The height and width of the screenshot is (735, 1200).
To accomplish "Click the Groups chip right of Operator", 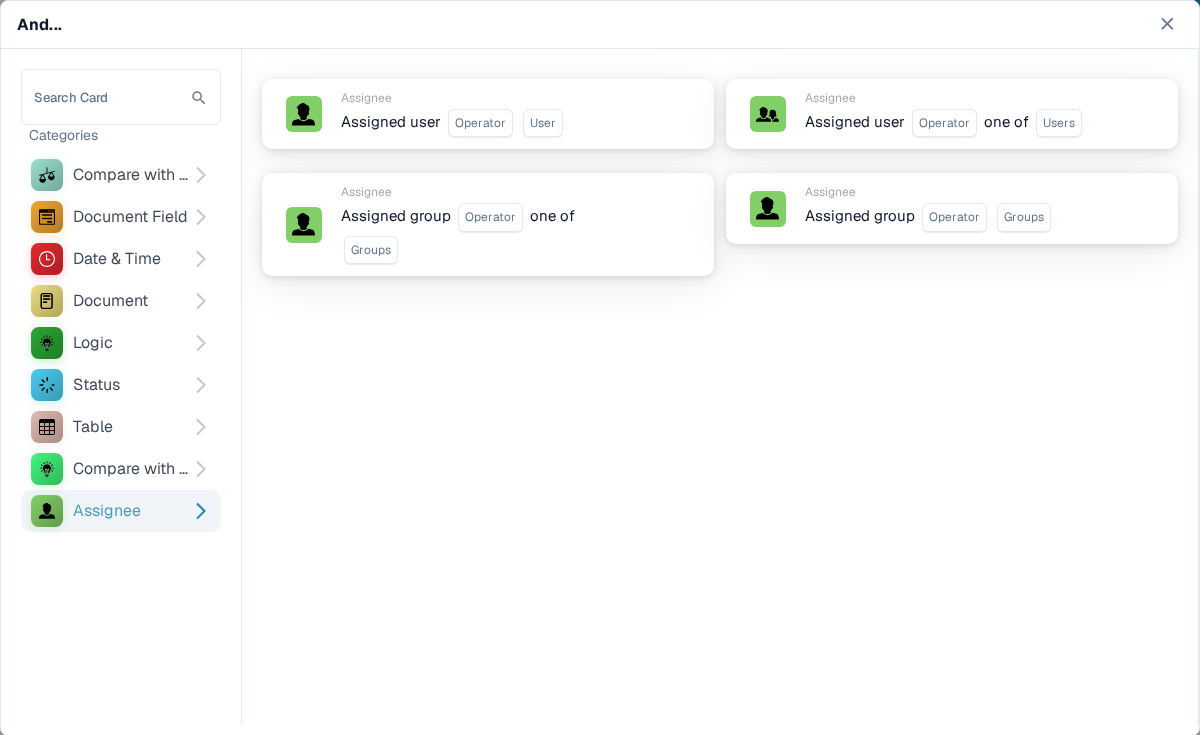I will [x=1024, y=217].
